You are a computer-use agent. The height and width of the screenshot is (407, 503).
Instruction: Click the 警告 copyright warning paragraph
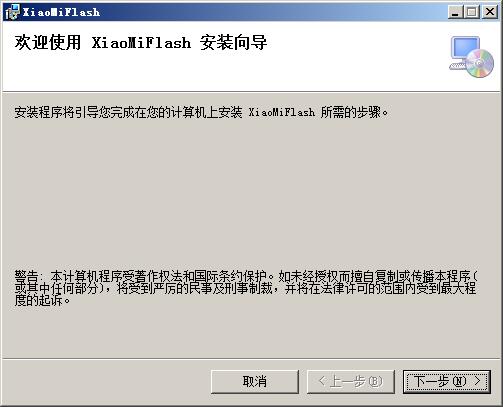(246, 288)
